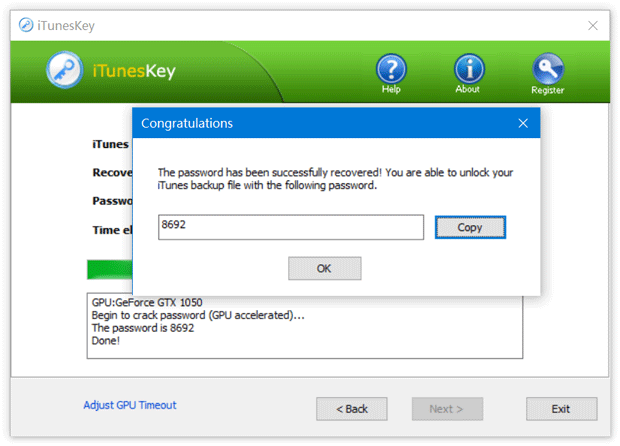Click the Register key icon
620x446 pixels.
[547, 69]
